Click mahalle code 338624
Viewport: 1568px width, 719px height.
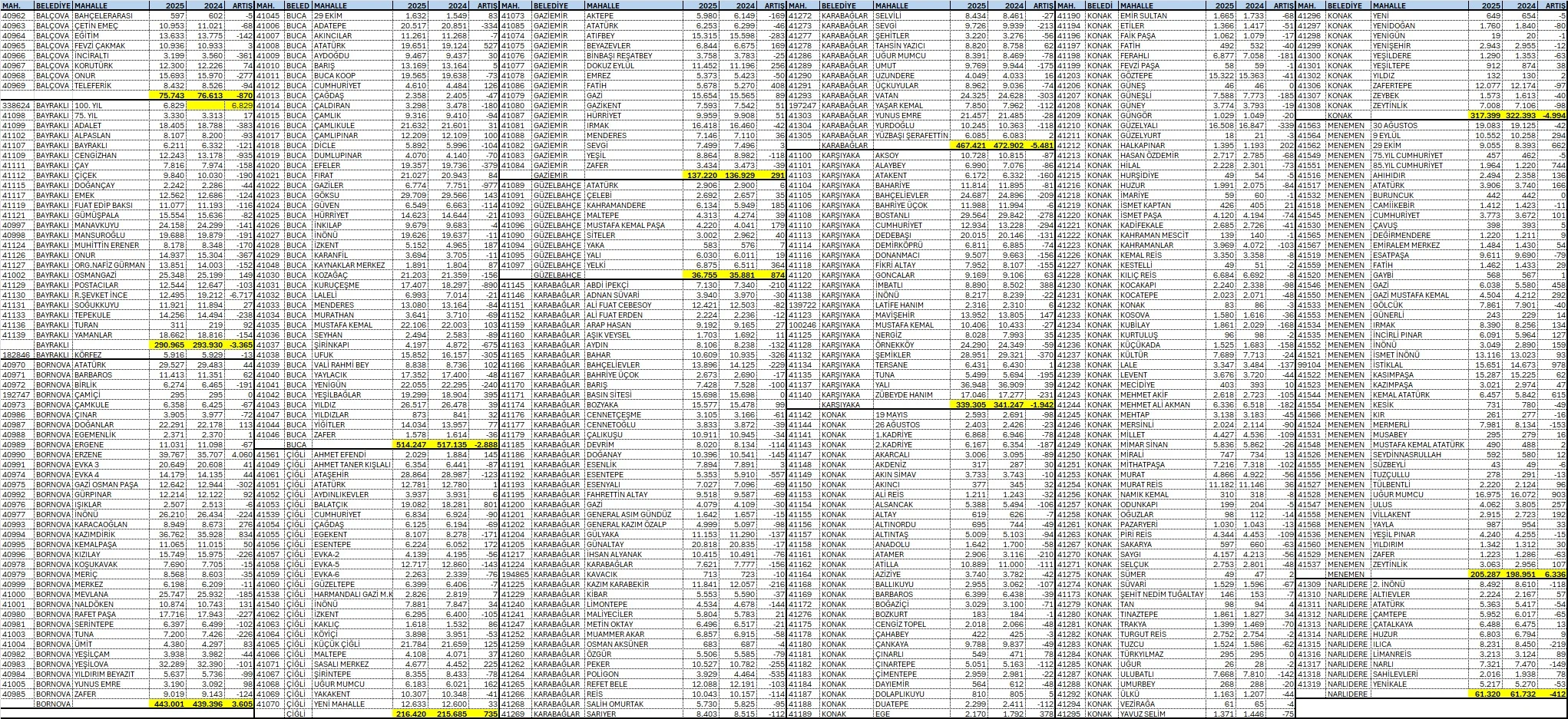point(17,105)
